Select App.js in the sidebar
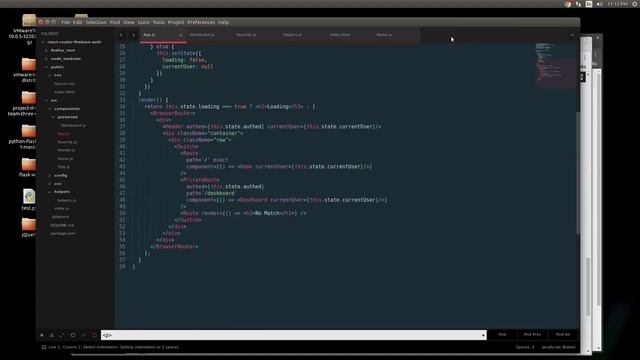Viewport: 640px width, 360px height. 63,134
